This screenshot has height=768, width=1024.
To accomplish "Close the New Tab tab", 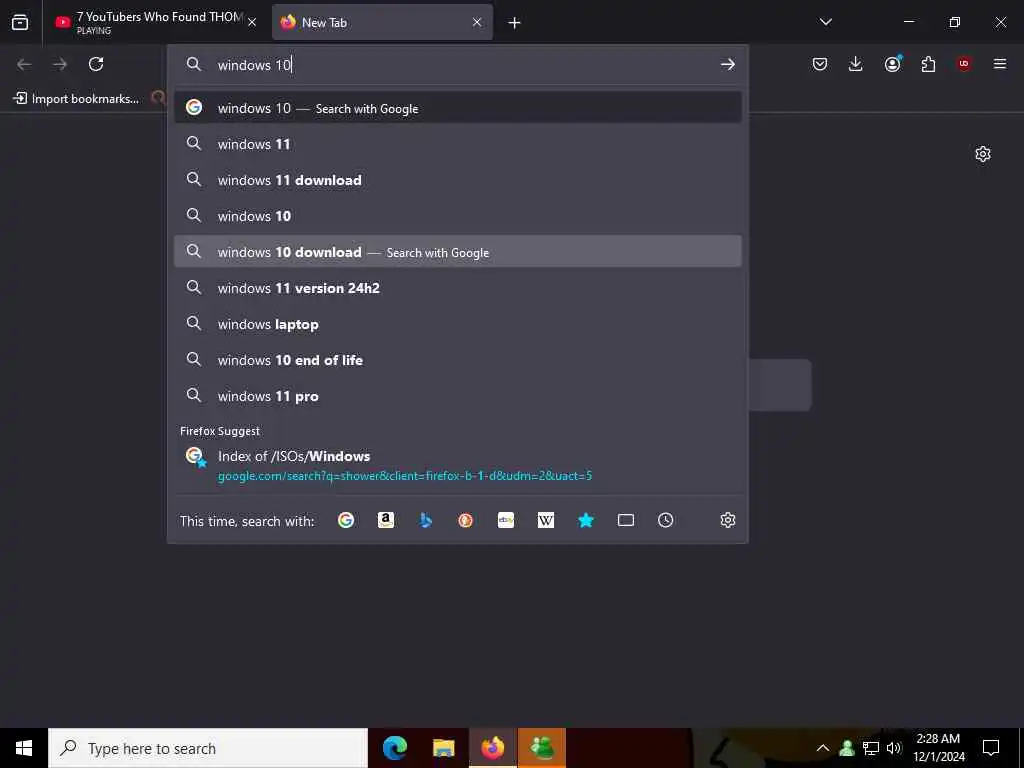I will point(477,22).
